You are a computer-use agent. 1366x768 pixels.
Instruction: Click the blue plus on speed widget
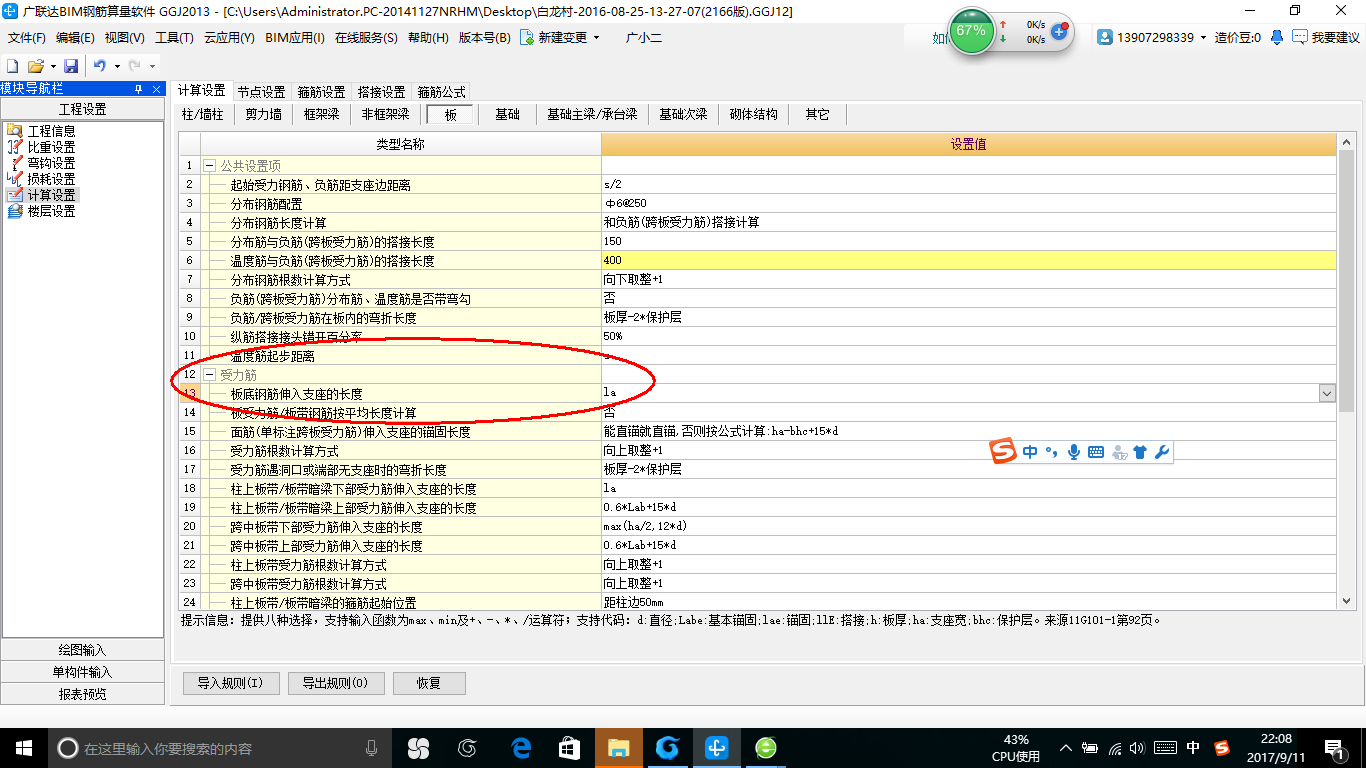coord(1060,31)
